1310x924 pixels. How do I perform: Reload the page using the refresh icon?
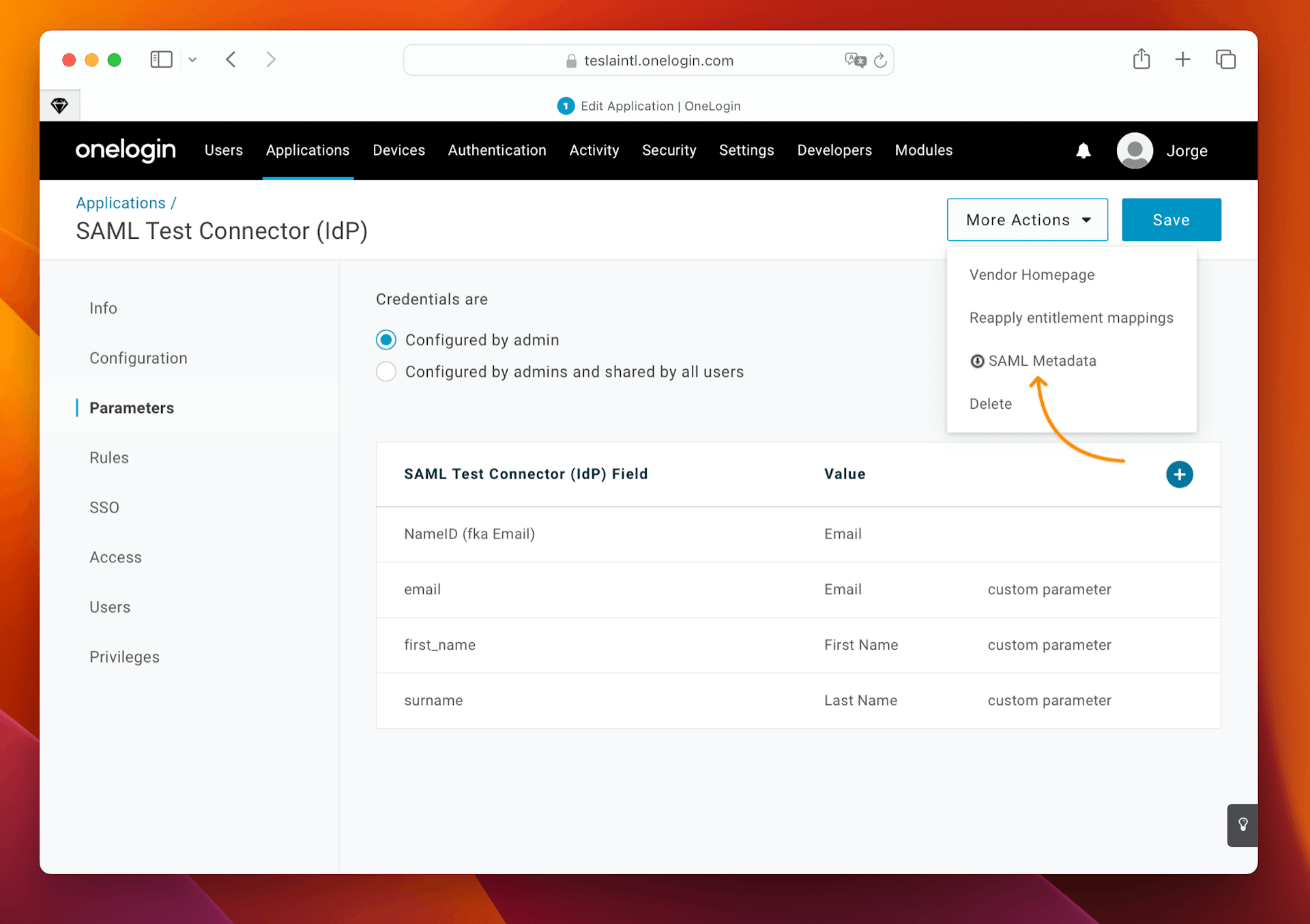[x=881, y=60]
